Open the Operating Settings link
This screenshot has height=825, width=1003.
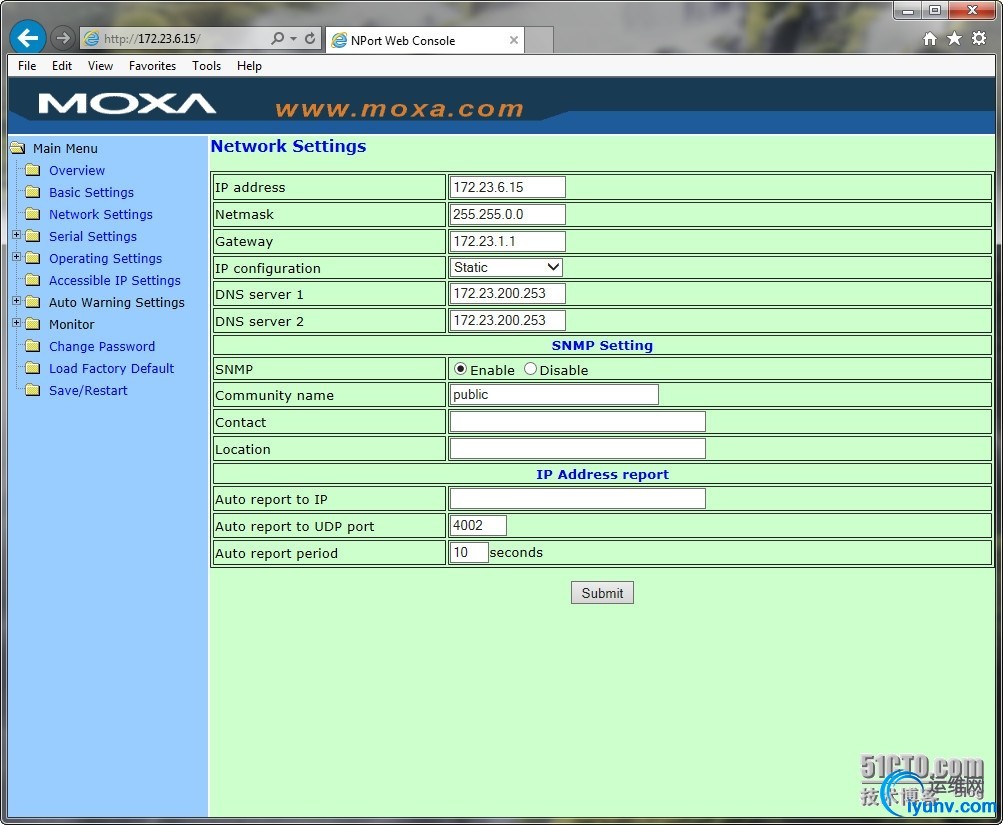point(106,258)
